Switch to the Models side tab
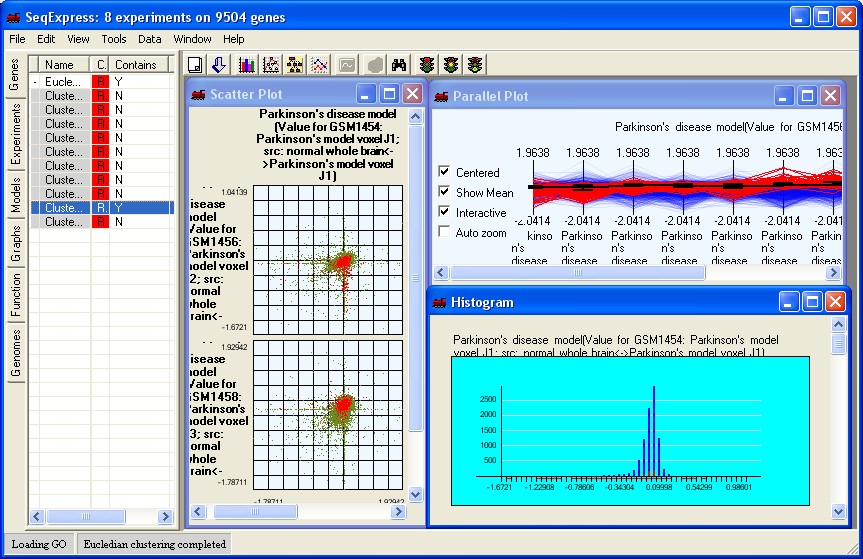This screenshot has width=863, height=559. (15, 197)
